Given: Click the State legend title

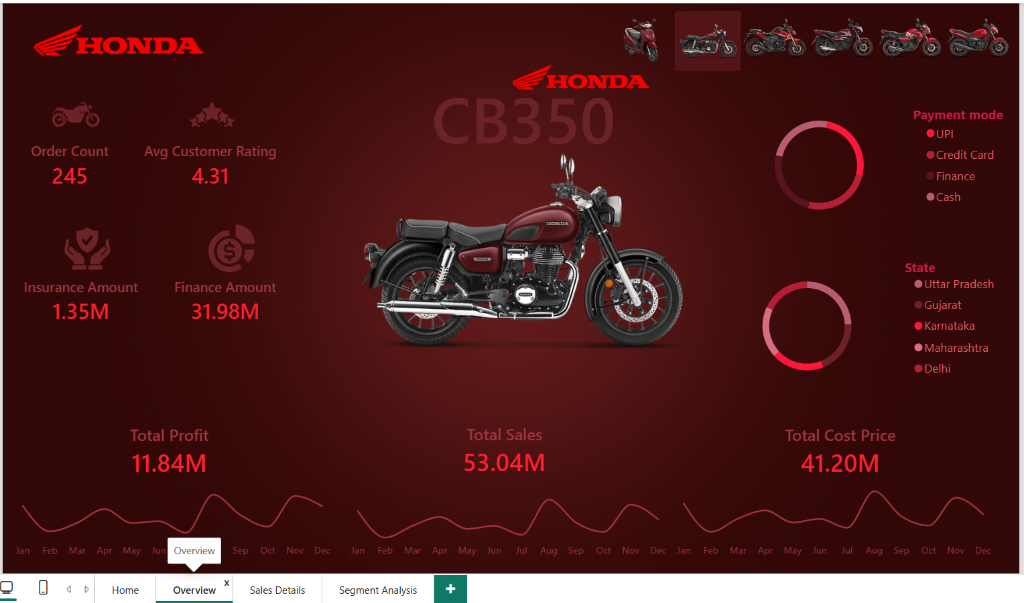Looking at the screenshot, I should coord(920,267).
